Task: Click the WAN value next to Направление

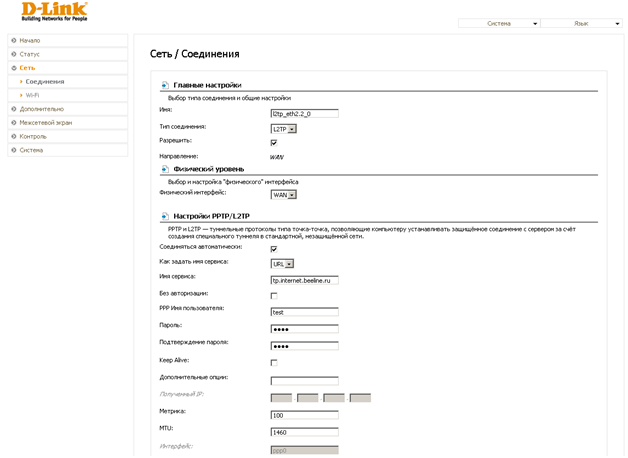Action: 277,157
